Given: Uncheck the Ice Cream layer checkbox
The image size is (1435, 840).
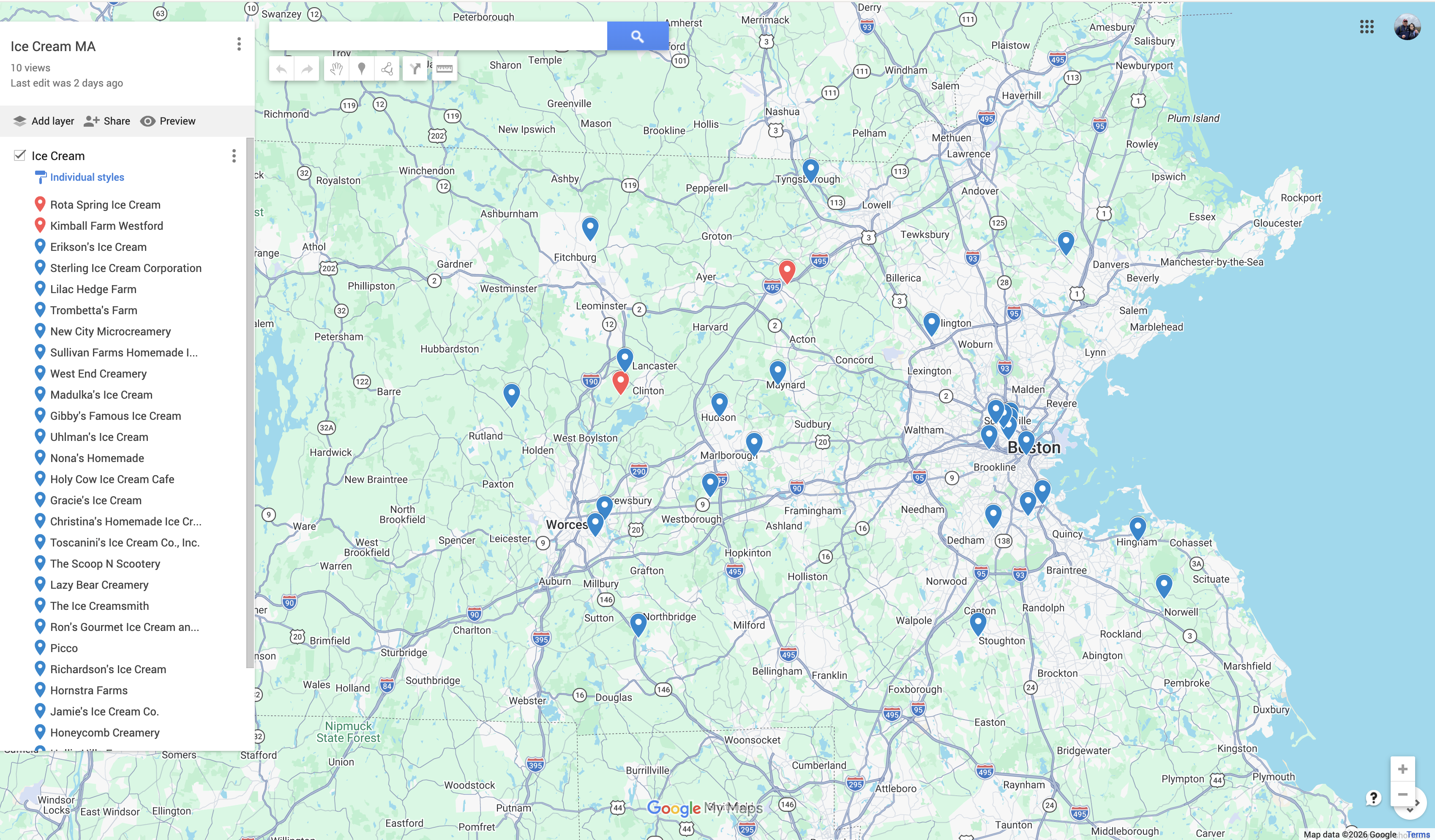Looking at the screenshot, I should [20, 155].
